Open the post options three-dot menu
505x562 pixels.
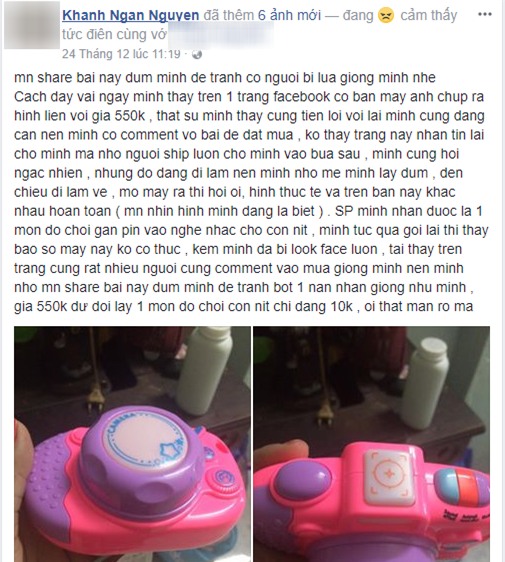click(x=485, y=14)
